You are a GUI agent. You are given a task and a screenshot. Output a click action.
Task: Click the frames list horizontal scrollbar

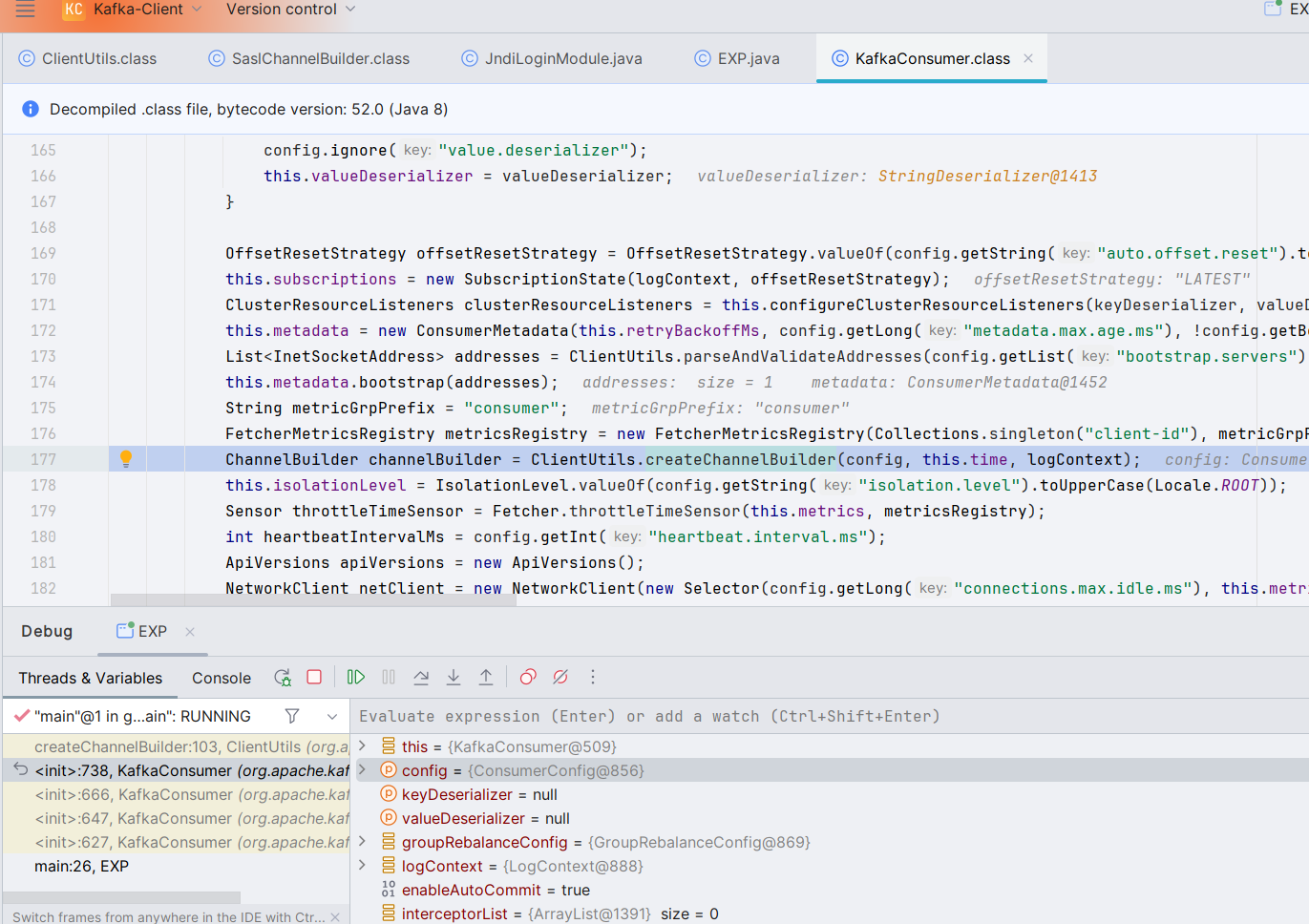click(x=120, y=897)
